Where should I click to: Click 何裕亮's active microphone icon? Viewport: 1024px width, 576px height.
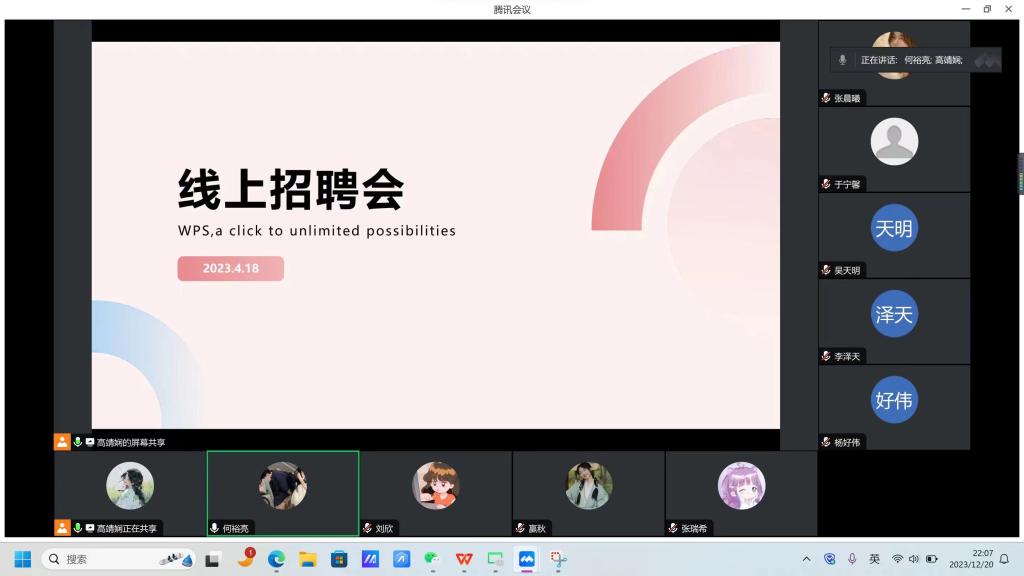214,528
